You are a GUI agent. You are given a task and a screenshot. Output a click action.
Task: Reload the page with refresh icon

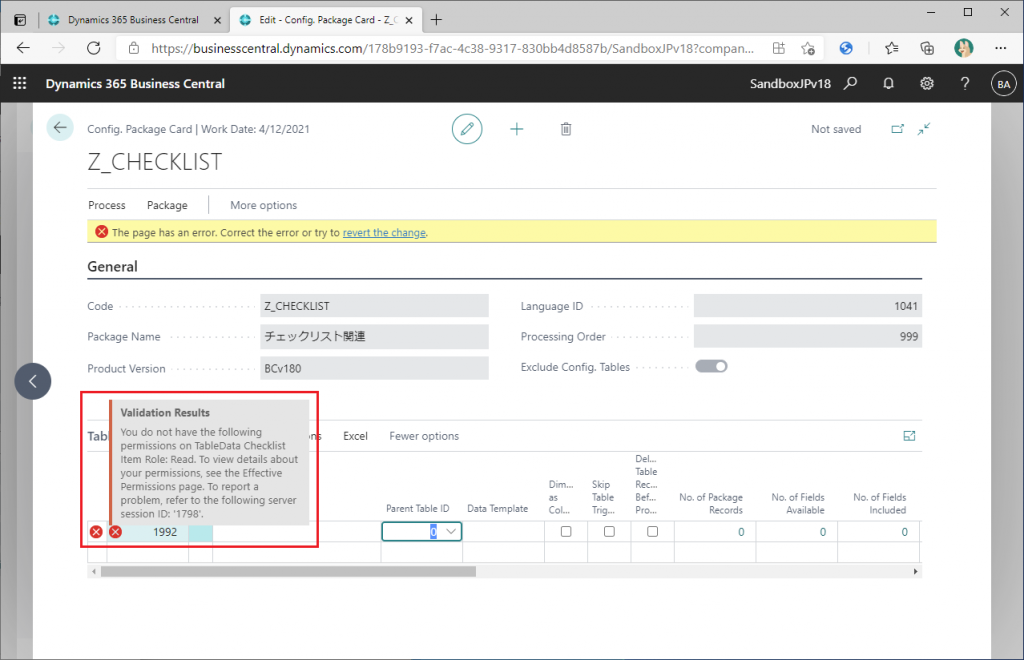click(x=94, y=48)
